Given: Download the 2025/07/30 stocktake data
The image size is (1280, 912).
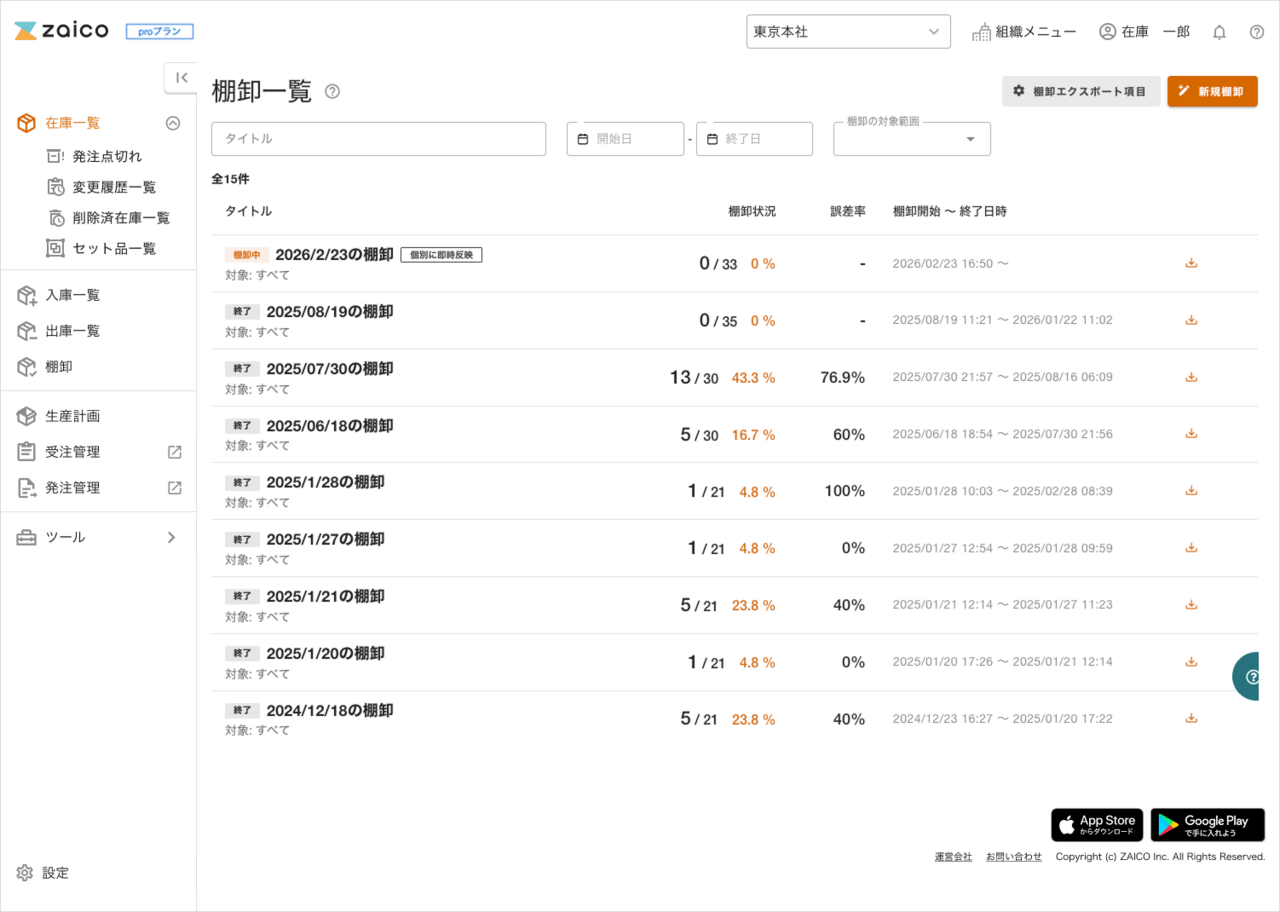Looking at the screenshot, I should coord(1191,377).
